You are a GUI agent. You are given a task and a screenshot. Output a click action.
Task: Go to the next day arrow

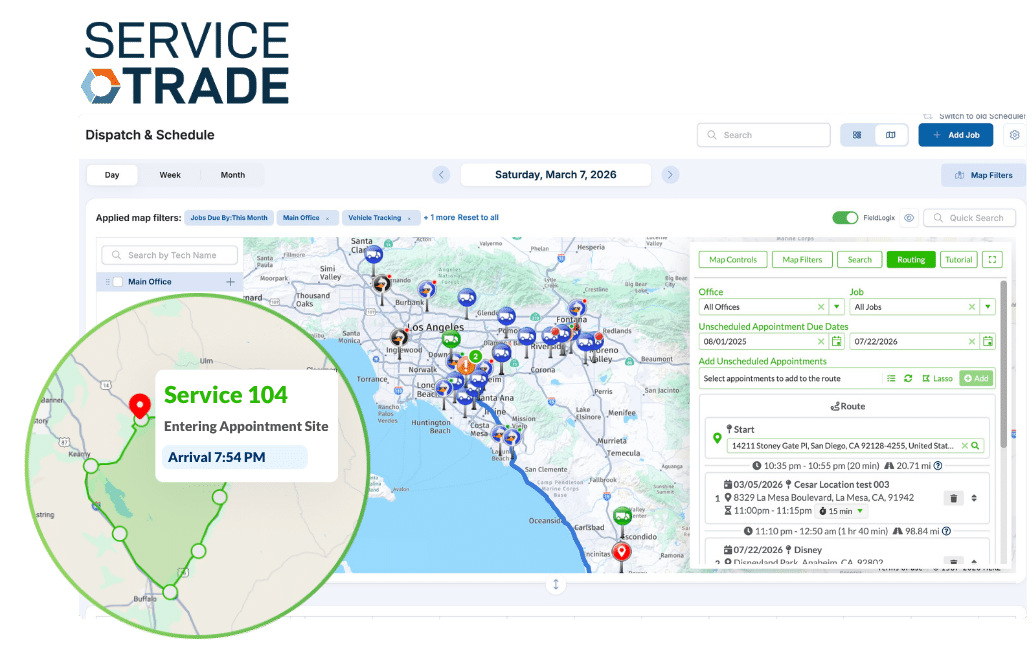[x=670, y=175]
